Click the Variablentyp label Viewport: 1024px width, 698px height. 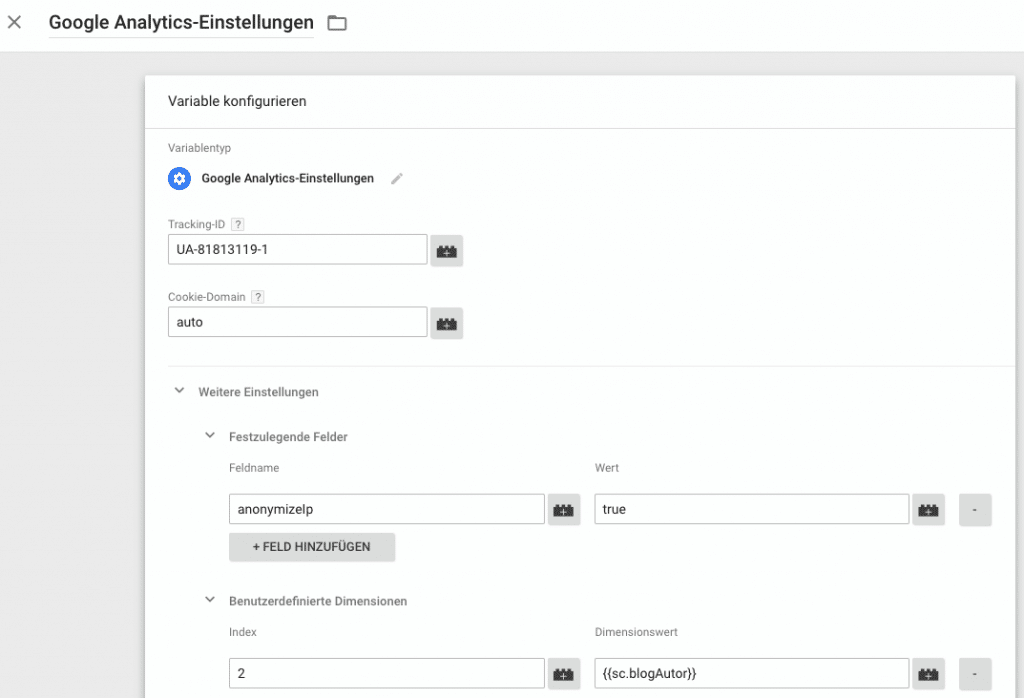[199, 148]
